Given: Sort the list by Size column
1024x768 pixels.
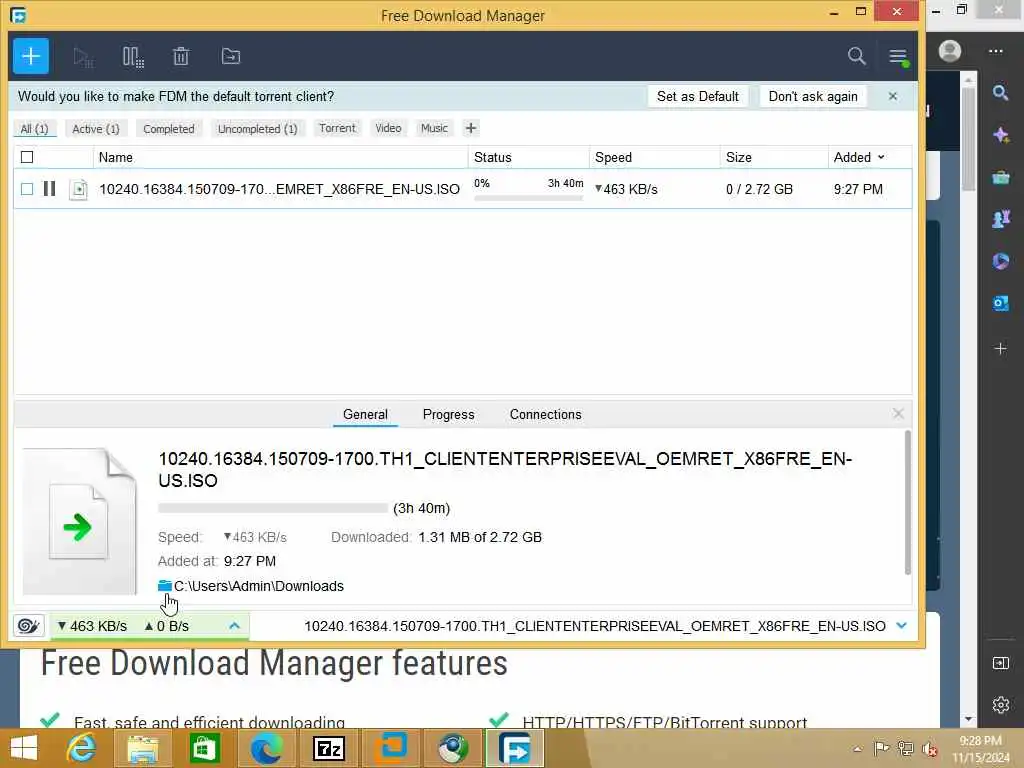Looking at the screenshot, I should 739,157.
